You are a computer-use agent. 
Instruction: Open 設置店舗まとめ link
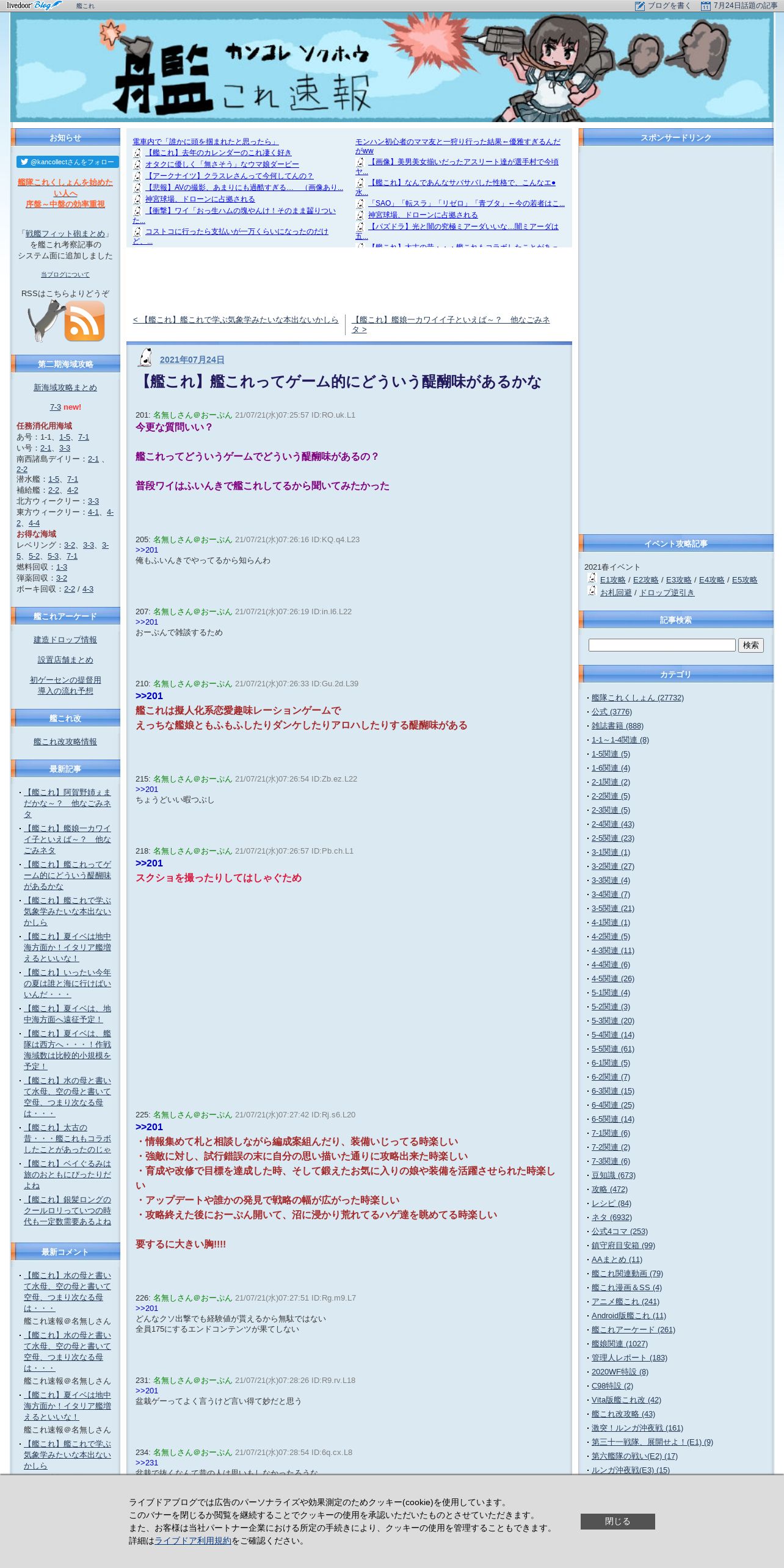[65, 660]
